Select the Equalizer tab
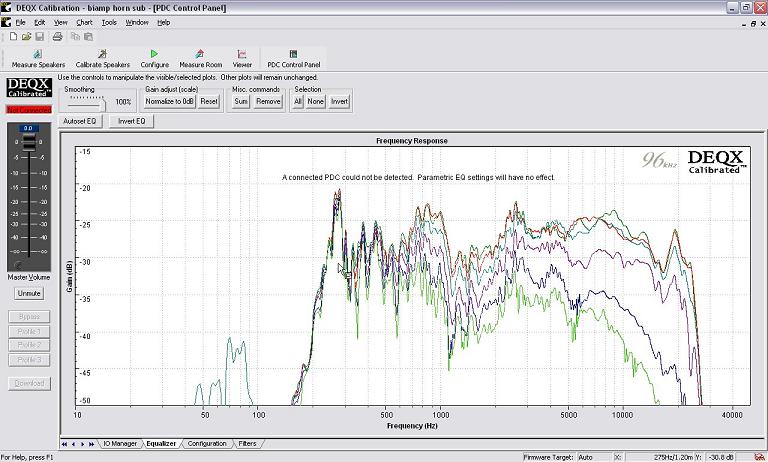768x462 pixels. click(161, 443)
